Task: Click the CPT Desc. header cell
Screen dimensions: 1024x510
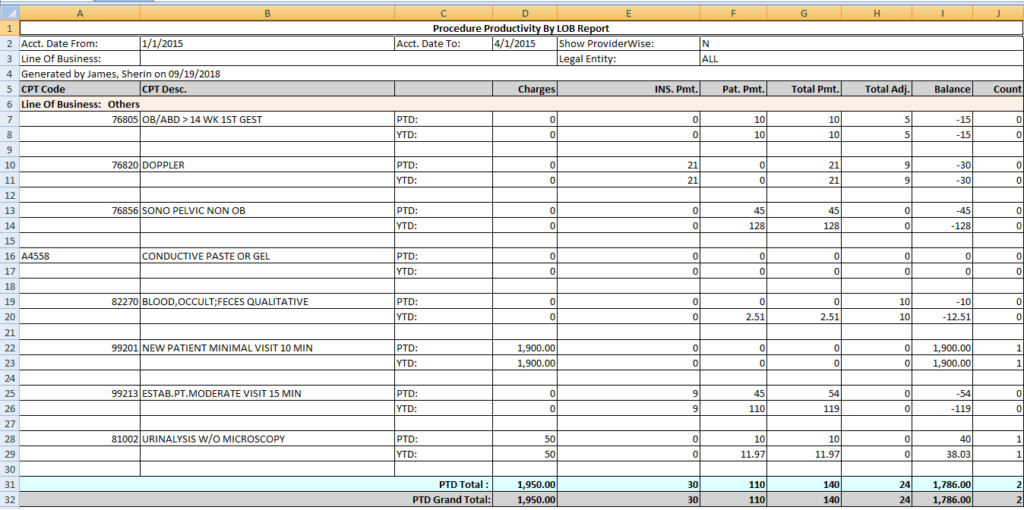Action: 267,89
